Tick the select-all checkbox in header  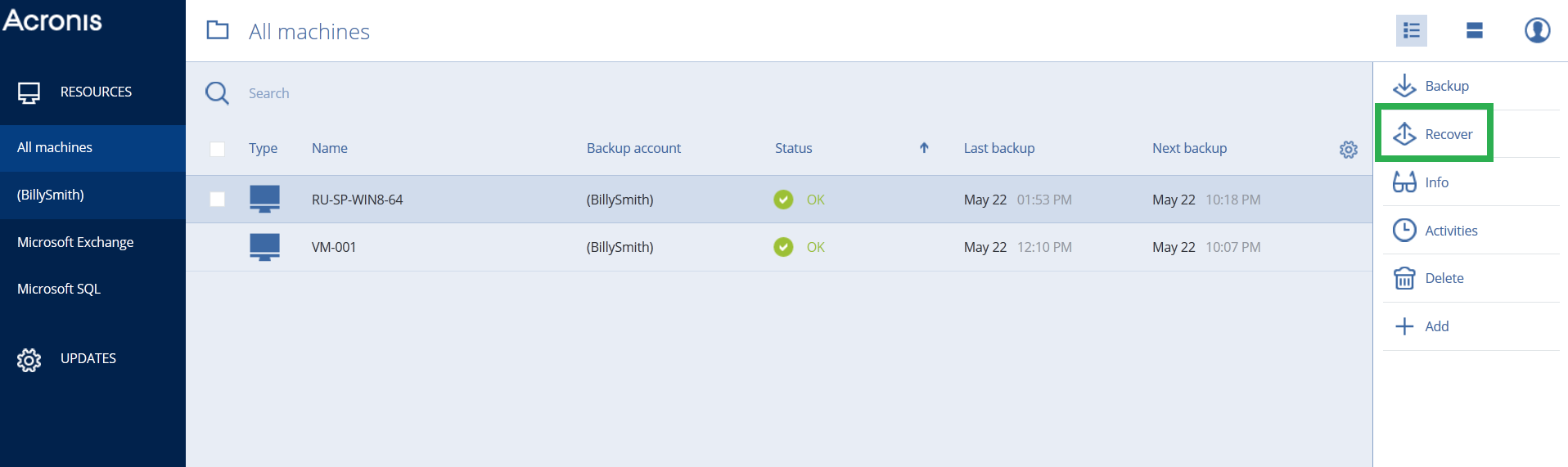tap(217, 149)
